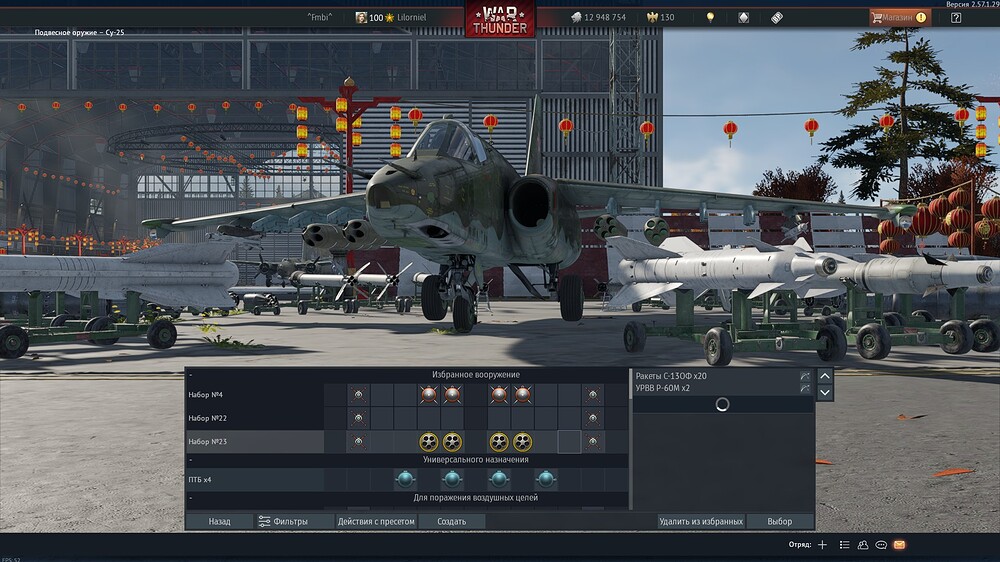This screenshot has height=562, width=1000.
Task: Open the ticket icon in top bar
Action: point(776,18)
